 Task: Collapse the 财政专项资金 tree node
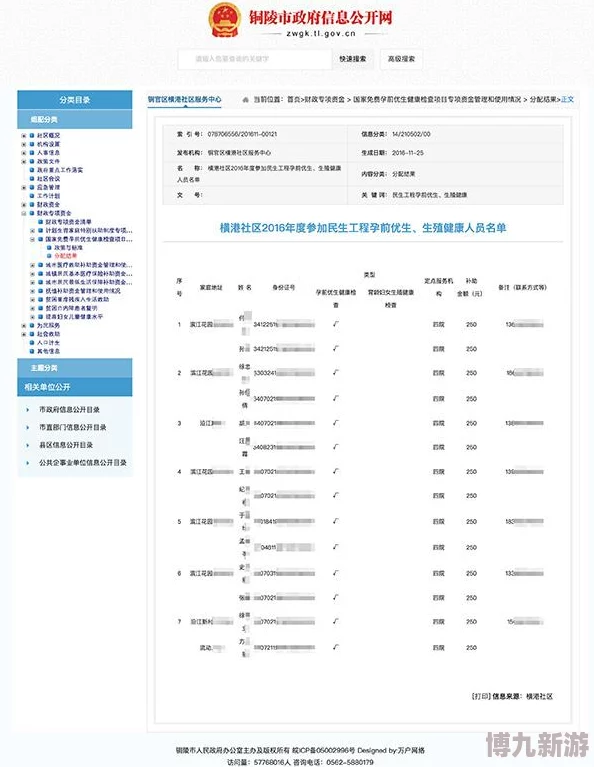23,213
